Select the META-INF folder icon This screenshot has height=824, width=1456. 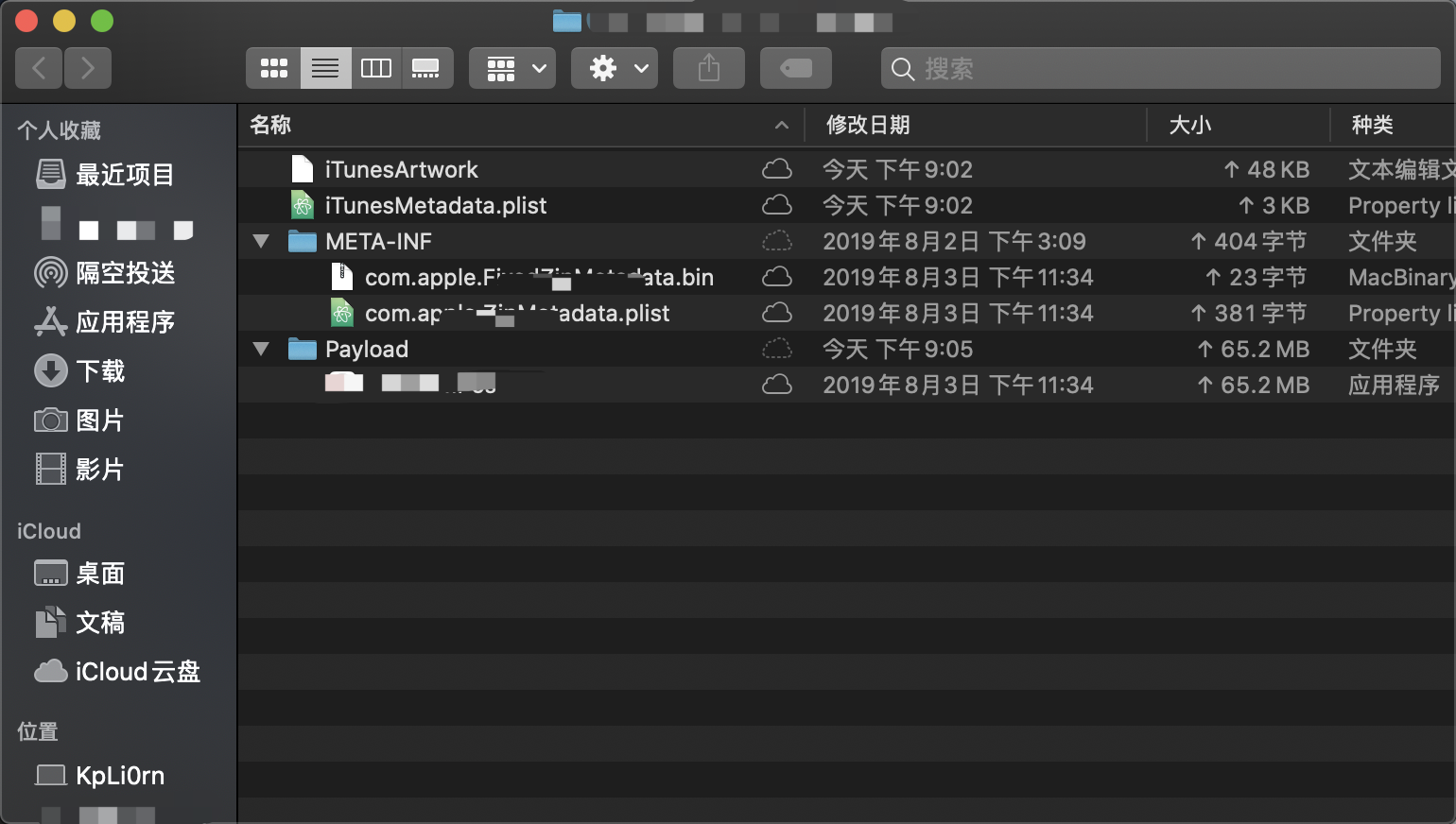tap(303, 241)
